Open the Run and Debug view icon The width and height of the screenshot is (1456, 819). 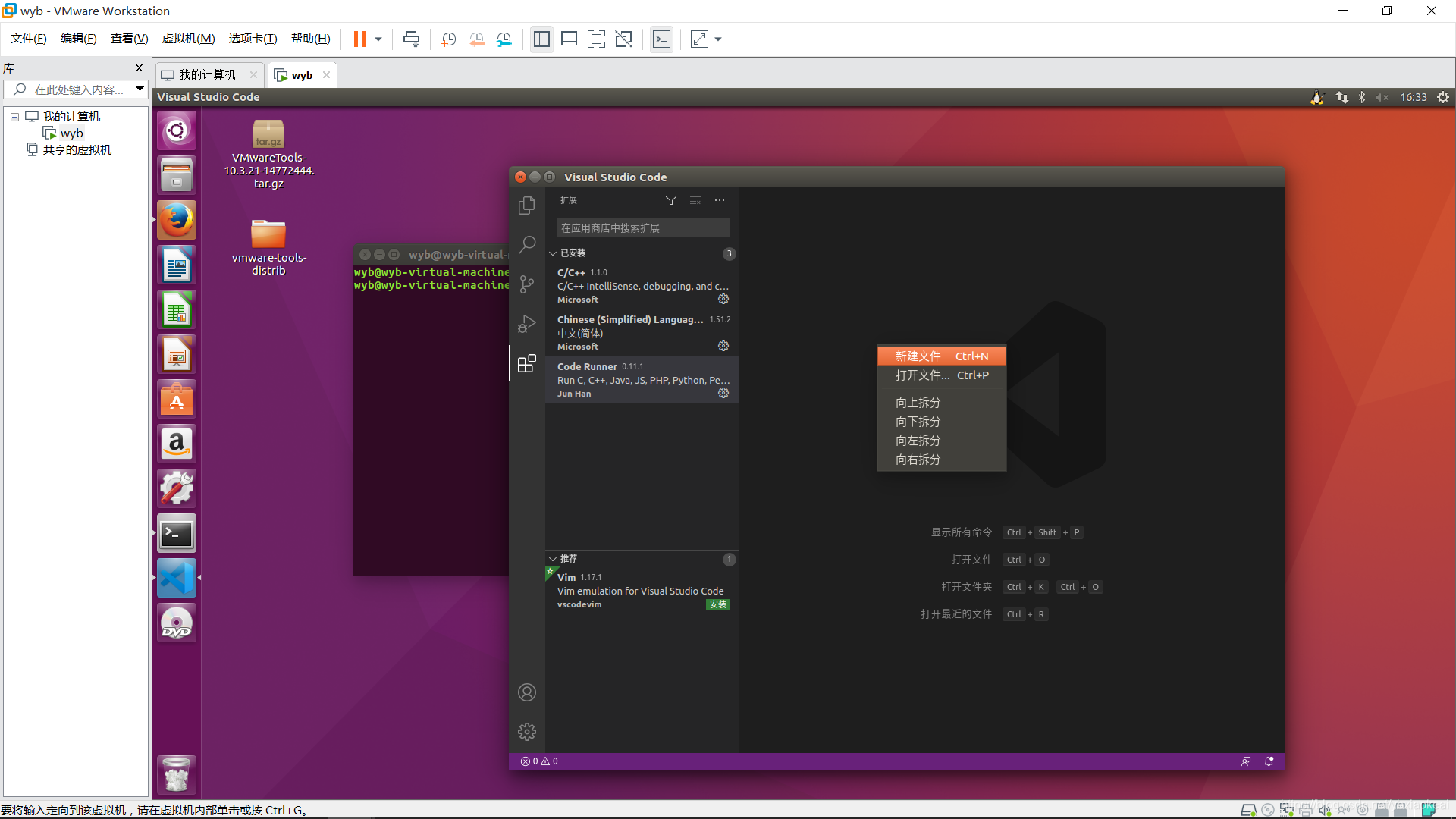tap(526, 324)
